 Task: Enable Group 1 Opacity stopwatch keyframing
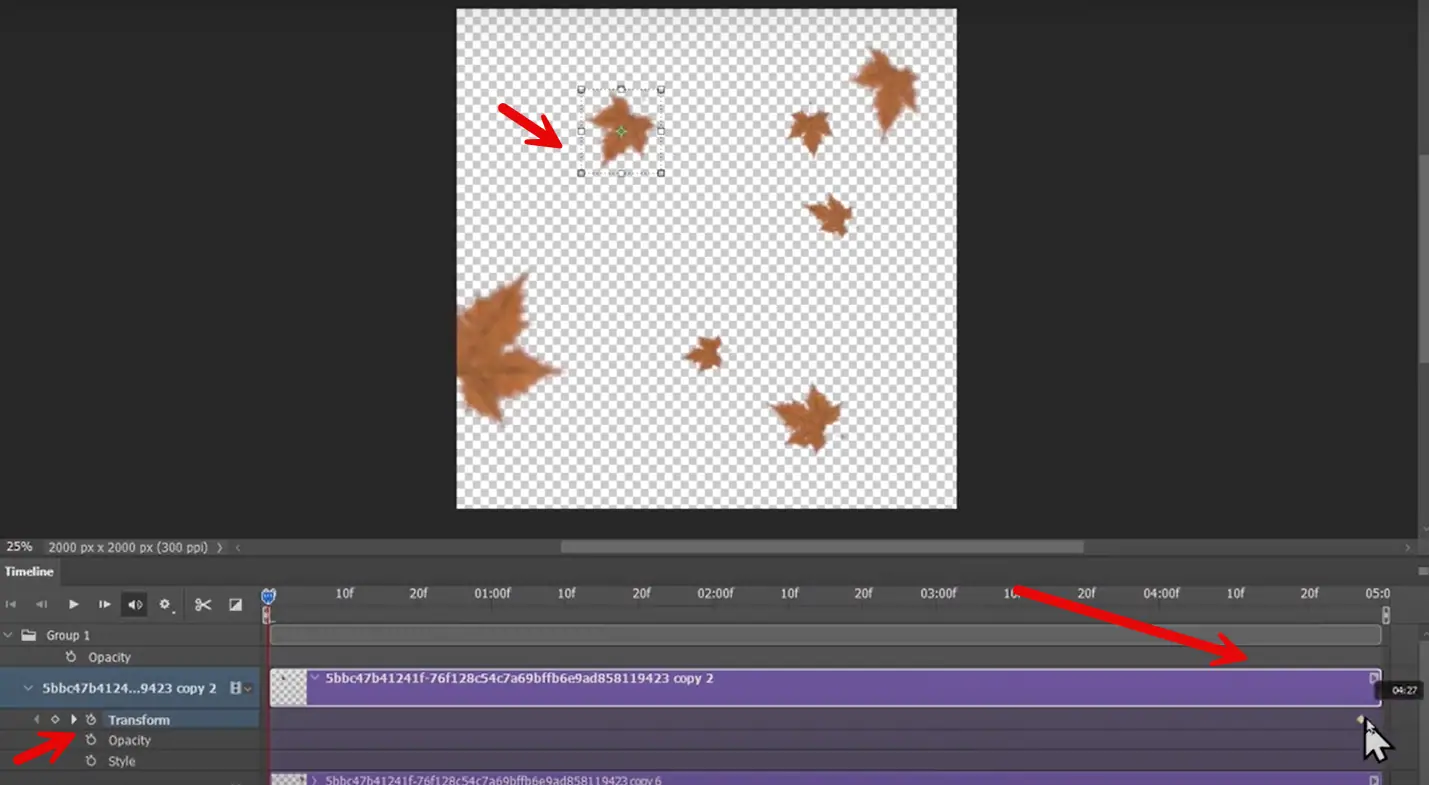tap(71, 657)
